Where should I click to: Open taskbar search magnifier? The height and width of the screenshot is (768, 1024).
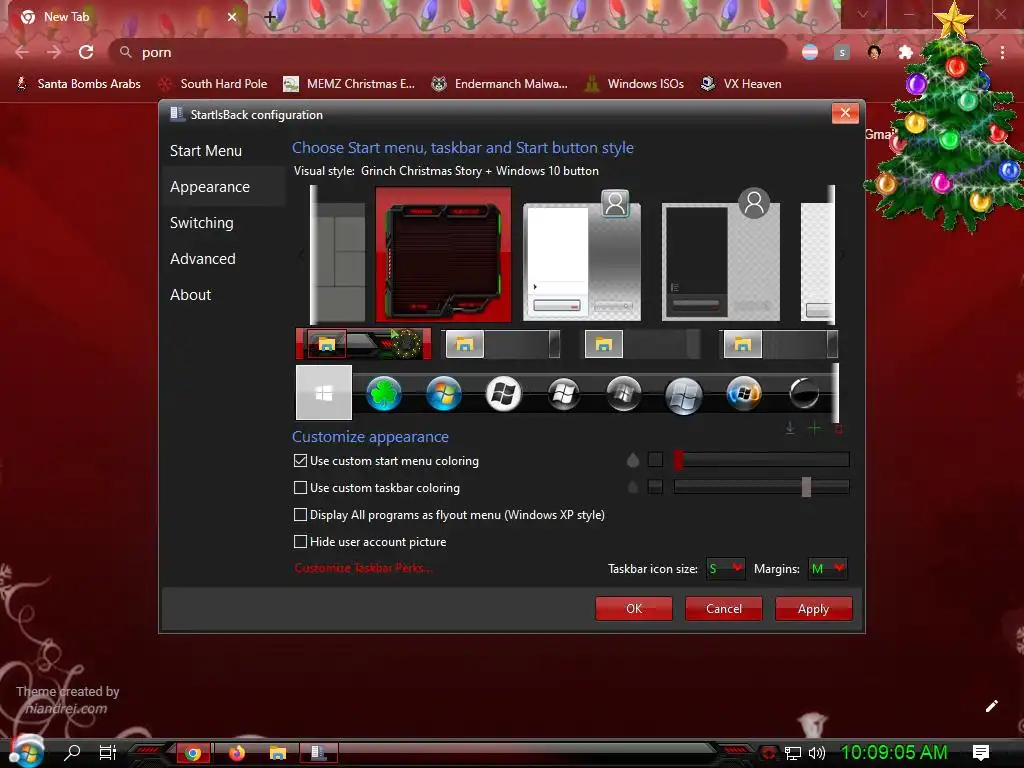(72, 753)
